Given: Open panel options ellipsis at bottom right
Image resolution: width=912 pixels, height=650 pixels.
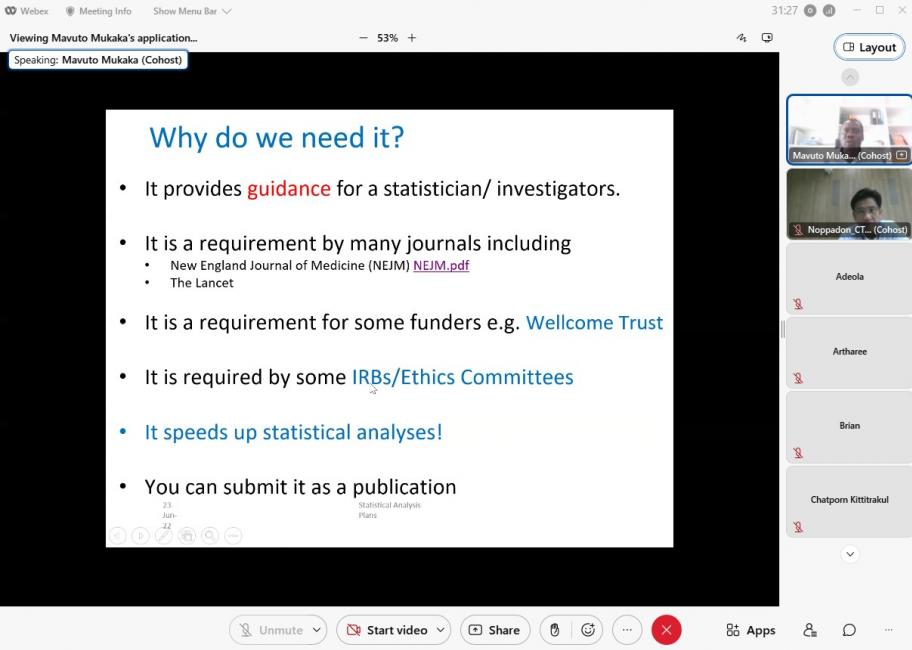Looking at the screenshot, I should (x=888, y=630).
